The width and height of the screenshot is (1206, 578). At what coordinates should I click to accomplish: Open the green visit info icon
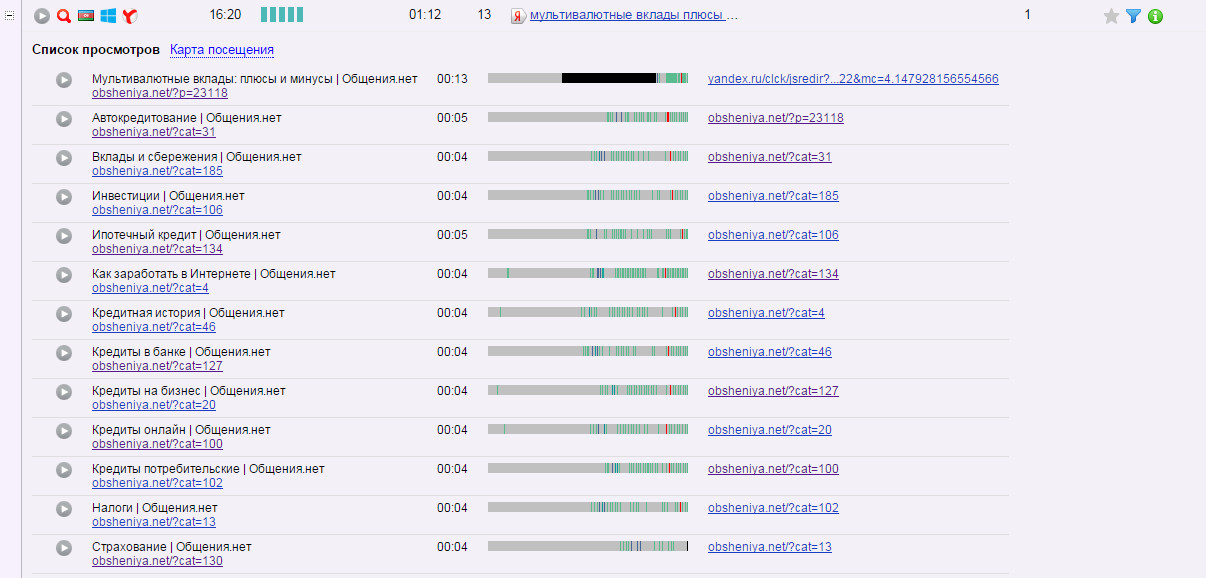pyautogui.click(x=1155, y=16)
